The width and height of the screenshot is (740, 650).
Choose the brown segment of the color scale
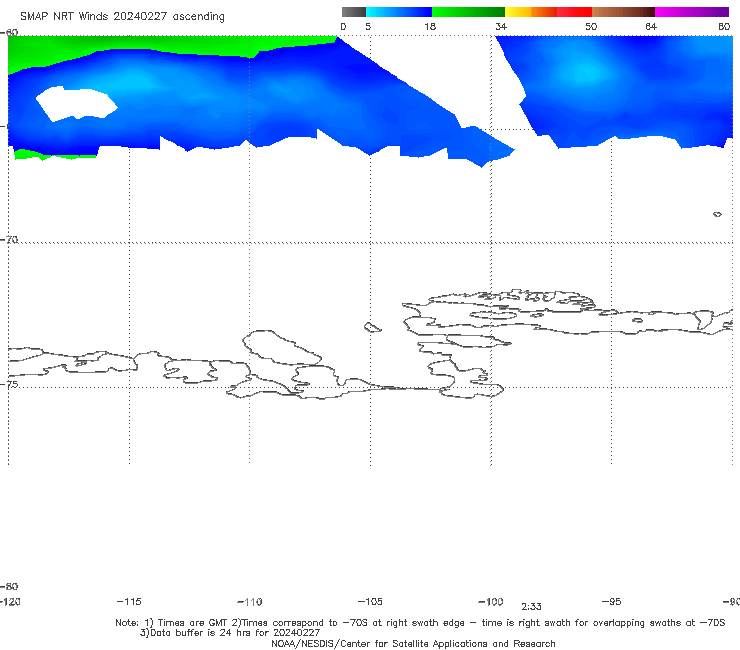623,12
